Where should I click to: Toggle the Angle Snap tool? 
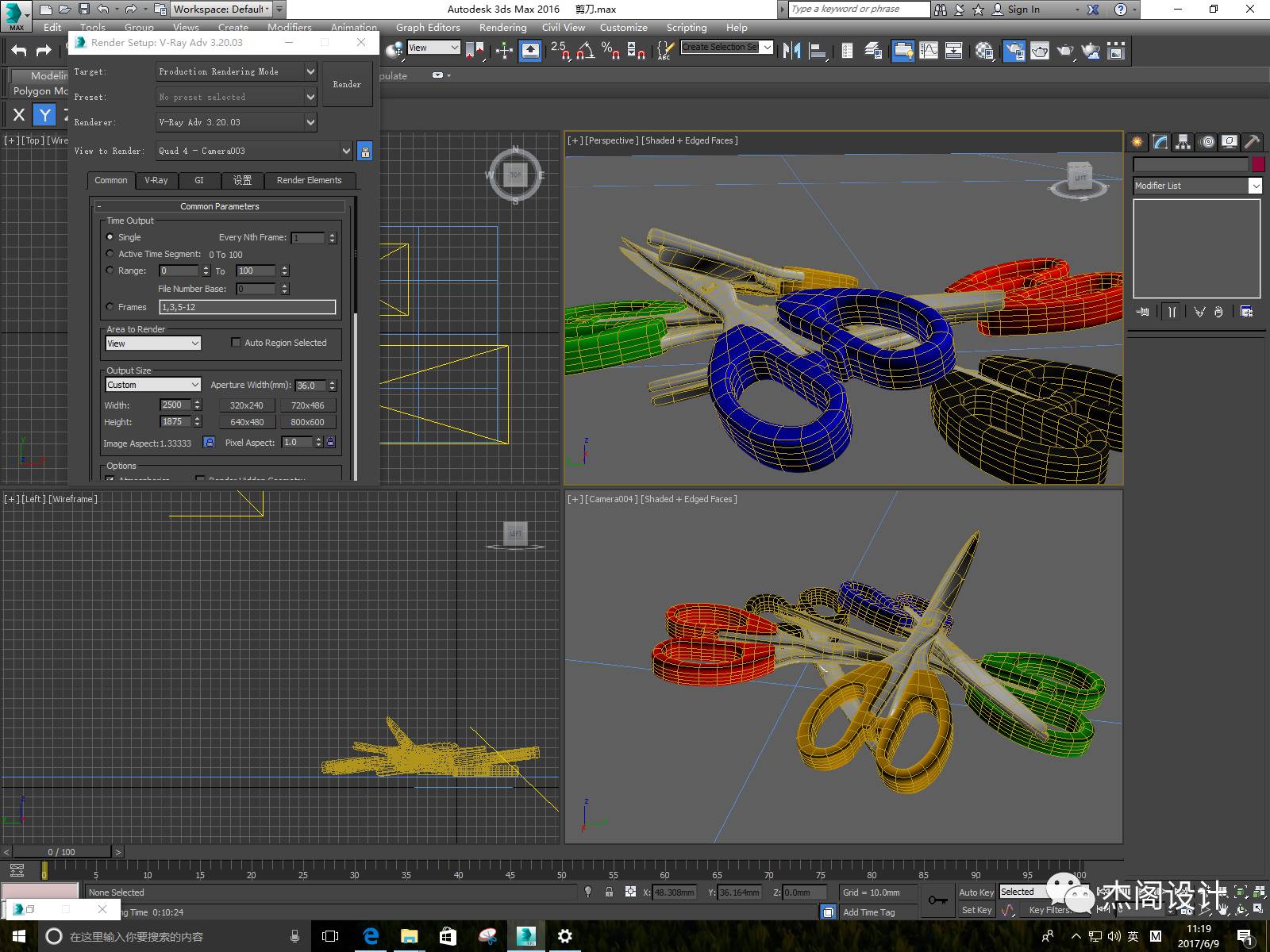point(585,51)
